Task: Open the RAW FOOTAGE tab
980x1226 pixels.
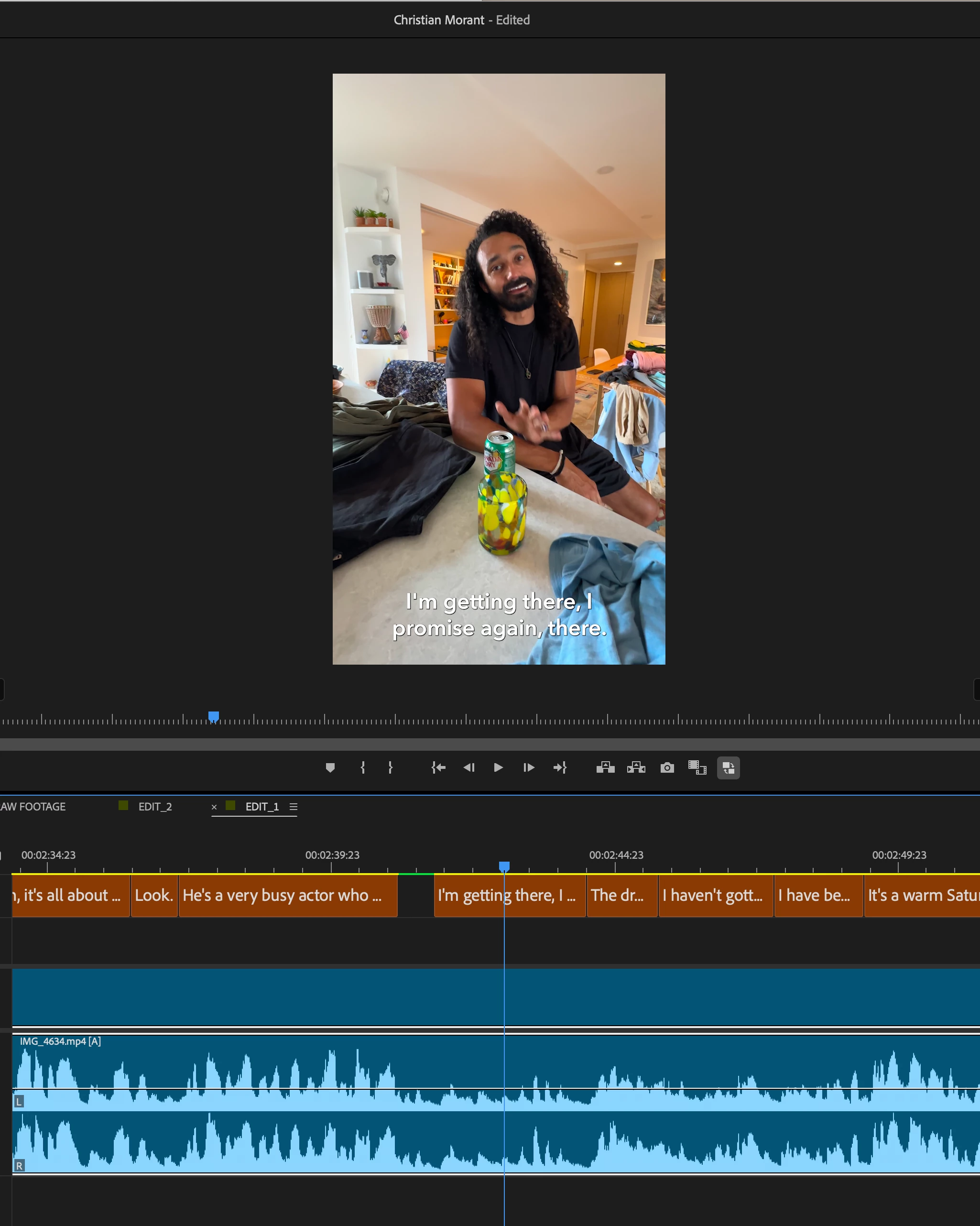Action: pos(33,806)
